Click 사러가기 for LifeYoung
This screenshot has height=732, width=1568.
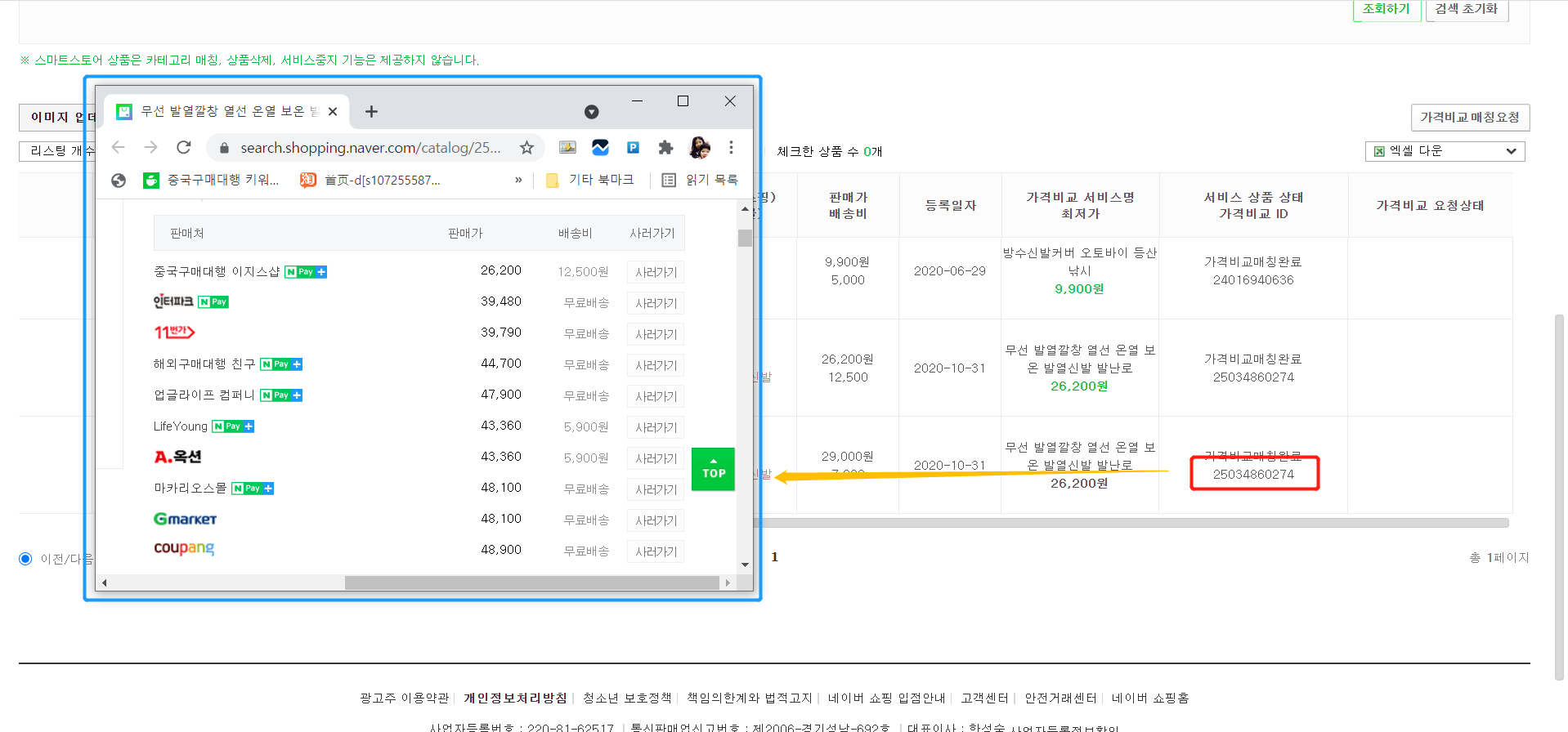click(656, 427)
